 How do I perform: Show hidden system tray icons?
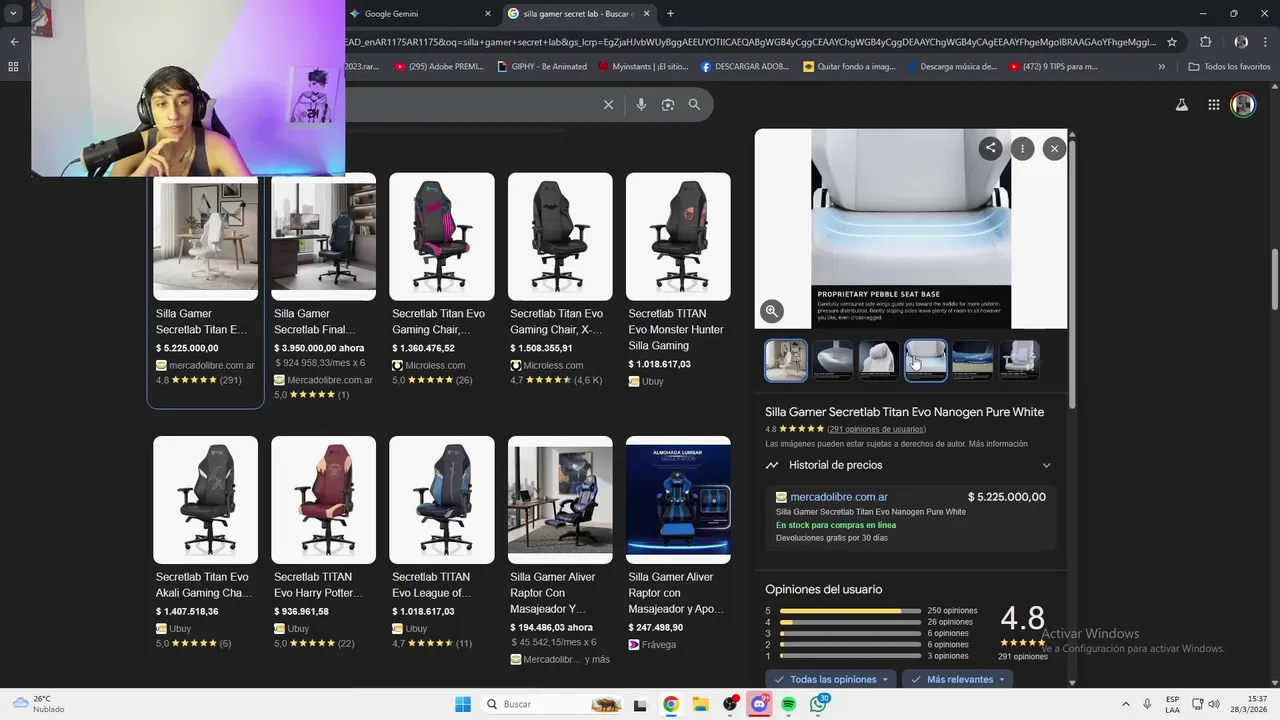(1125, 704)
